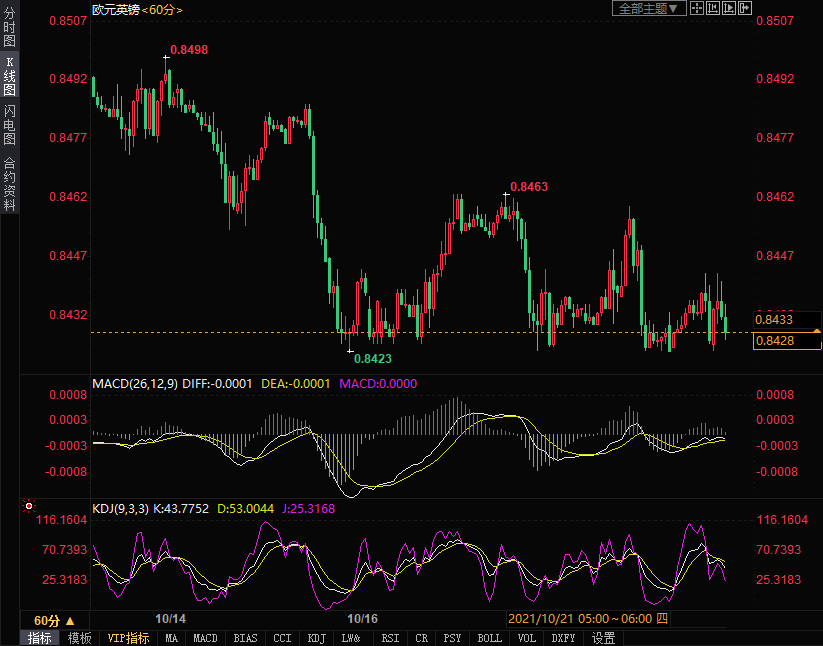Toggle the MACD indicator button
Screen dimensions: 823x646
point(205,638)
